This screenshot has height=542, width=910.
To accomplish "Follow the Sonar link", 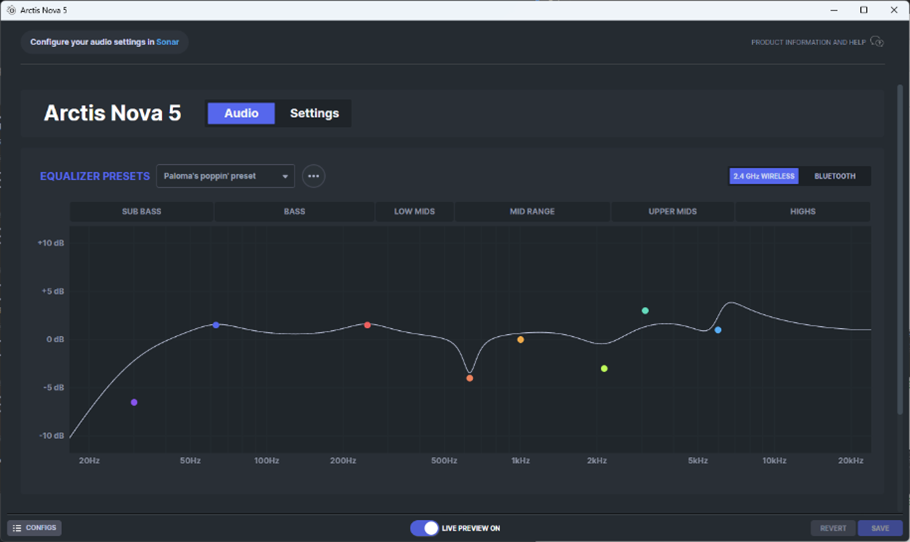I will 168,42.
